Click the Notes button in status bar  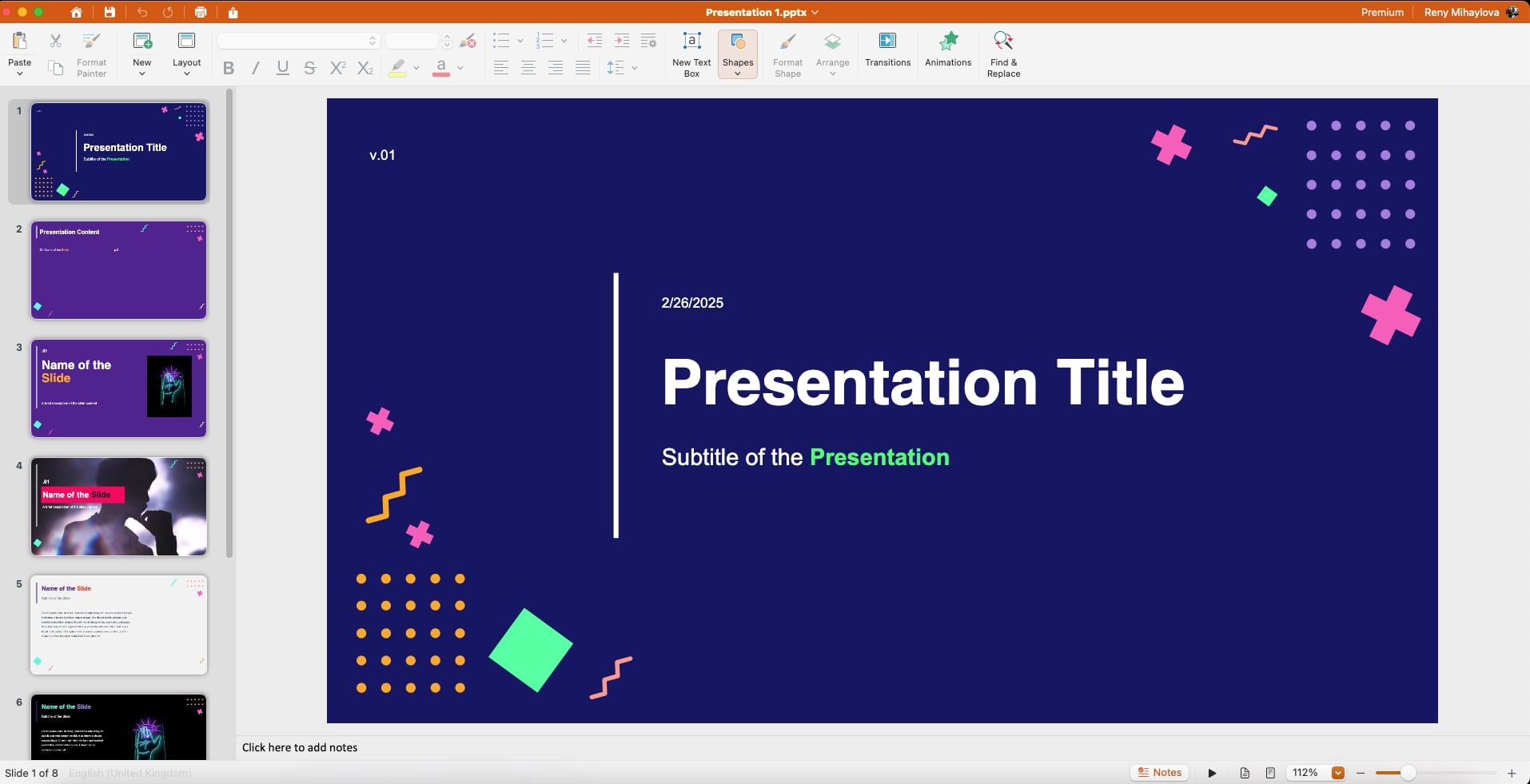coord(1159,773)
